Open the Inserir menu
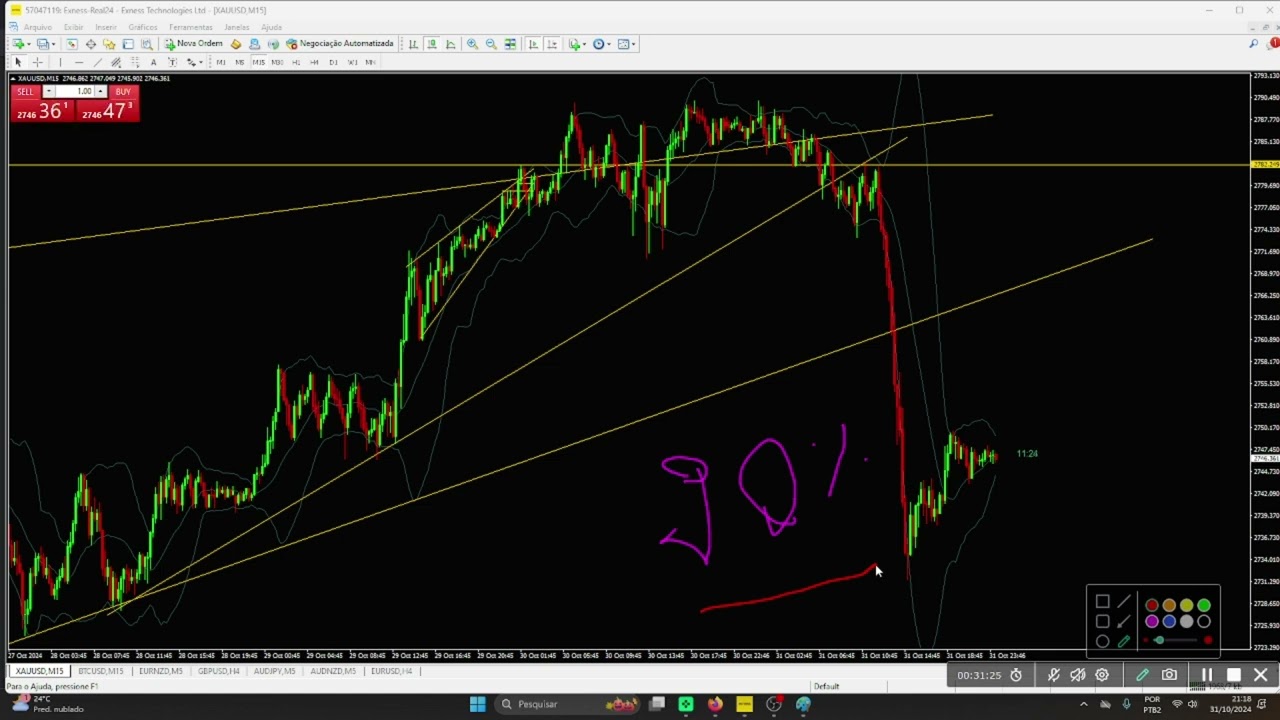 (105, 27)
